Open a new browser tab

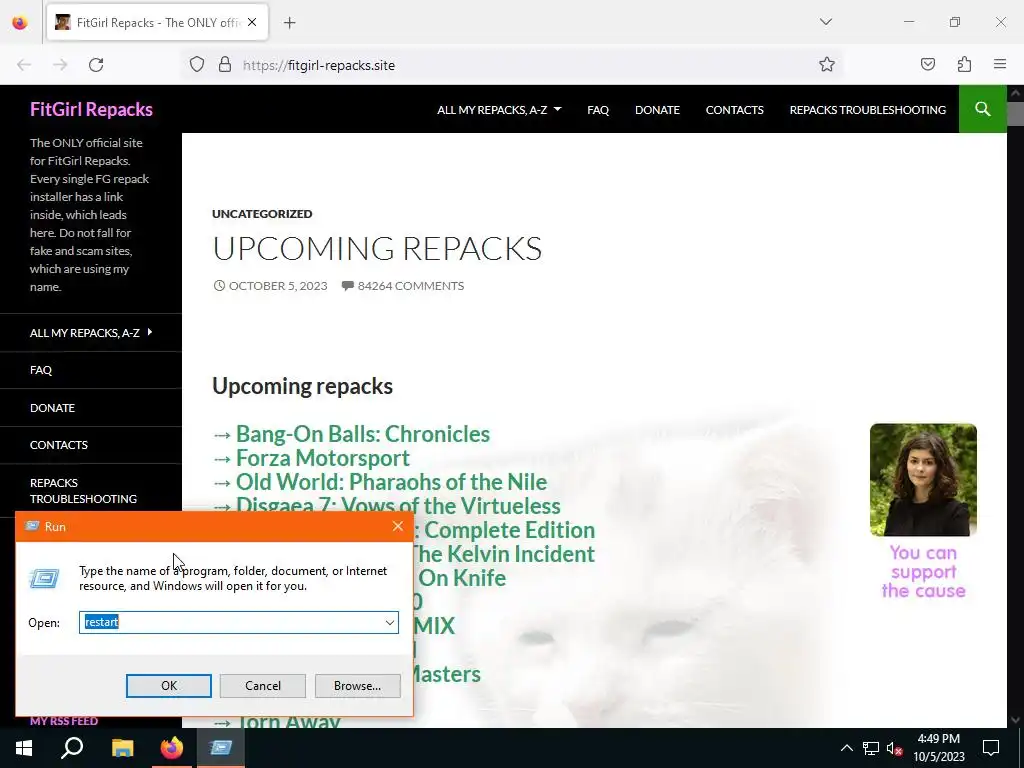[290, 23]
